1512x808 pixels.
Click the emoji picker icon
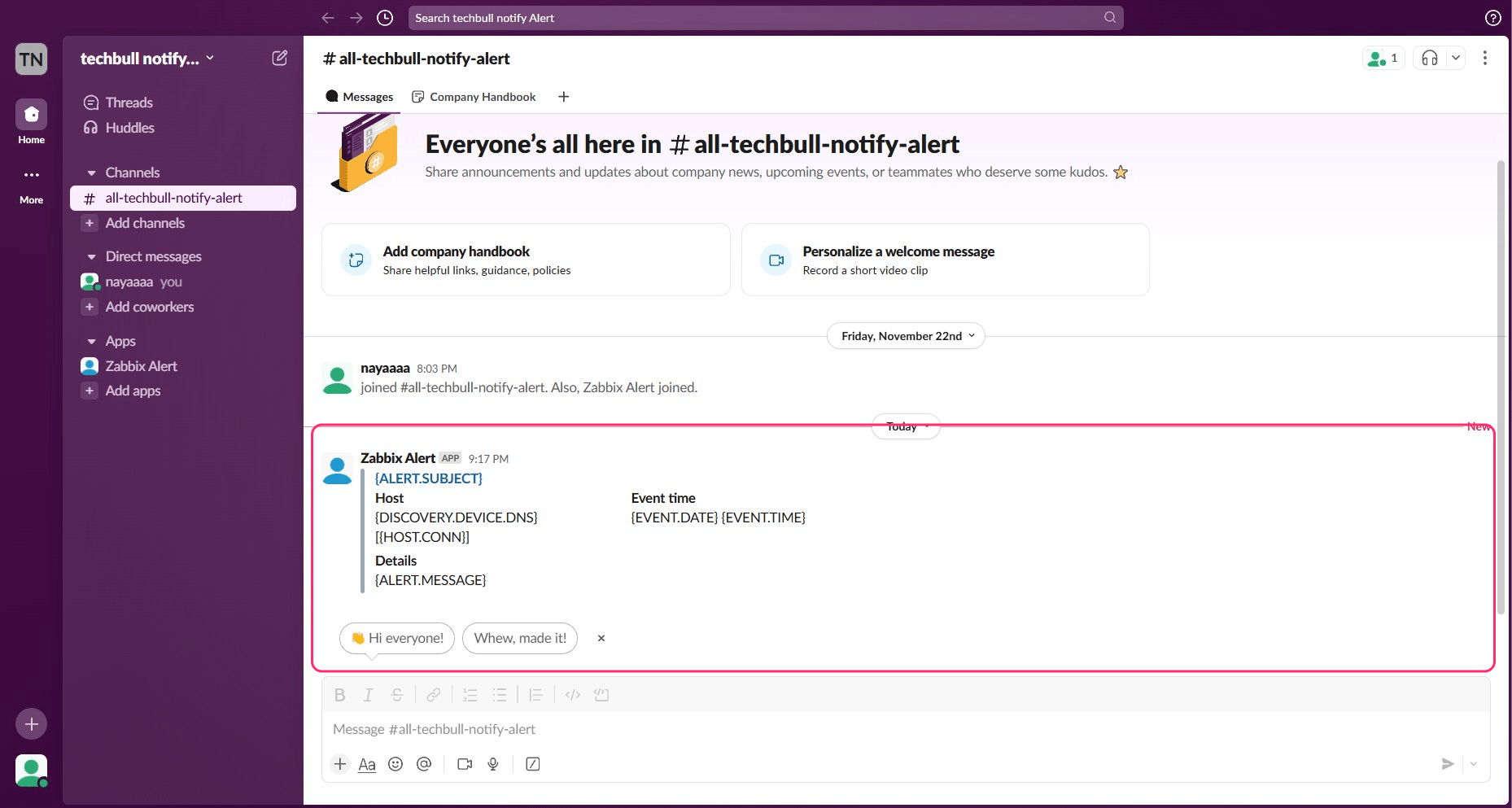(395, 764)
